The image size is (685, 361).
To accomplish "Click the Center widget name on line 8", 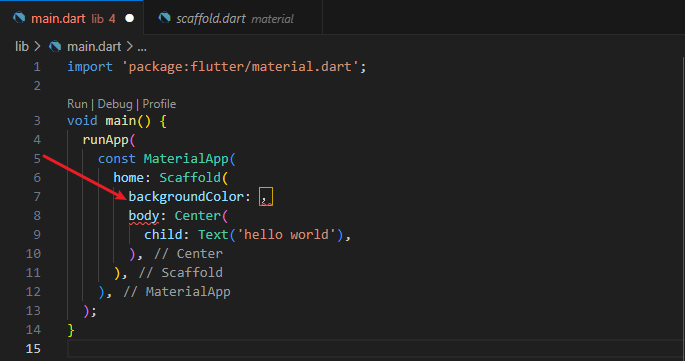I will (x=197, y=215).
